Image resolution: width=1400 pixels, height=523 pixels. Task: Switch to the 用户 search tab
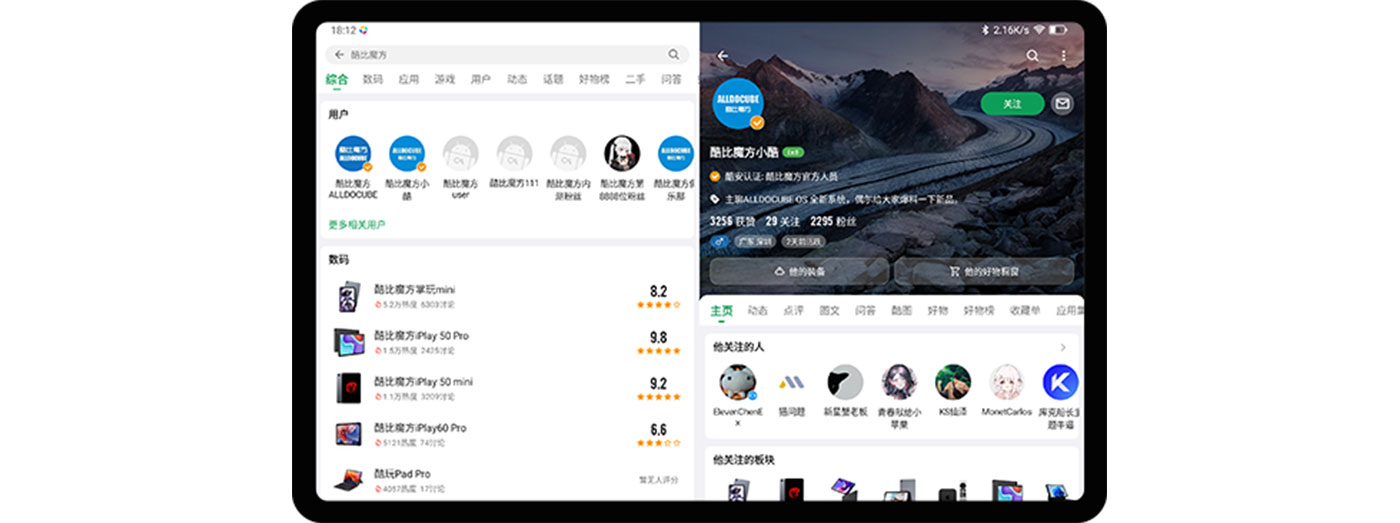480,79
